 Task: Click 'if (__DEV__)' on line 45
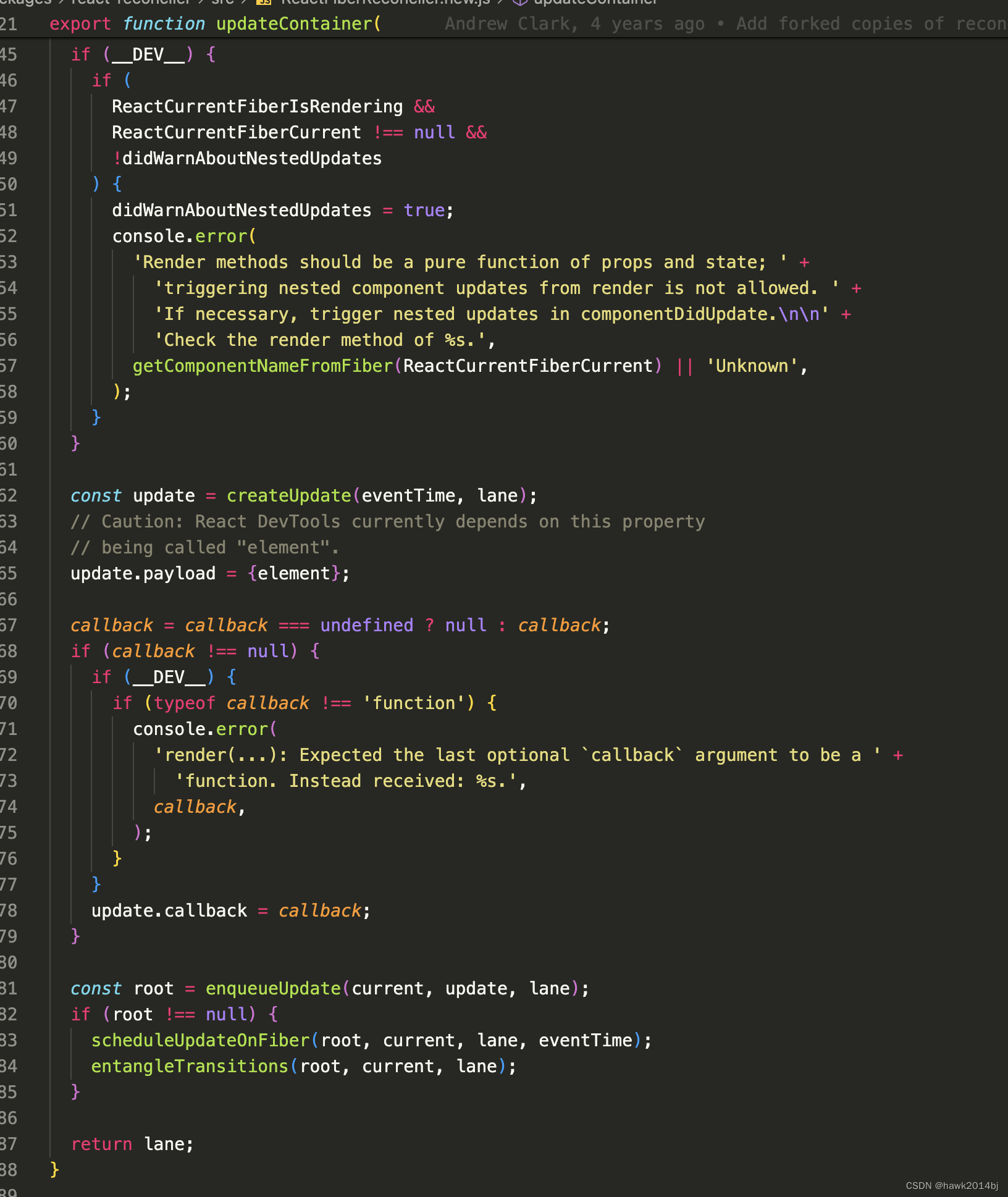coord(132,54)
